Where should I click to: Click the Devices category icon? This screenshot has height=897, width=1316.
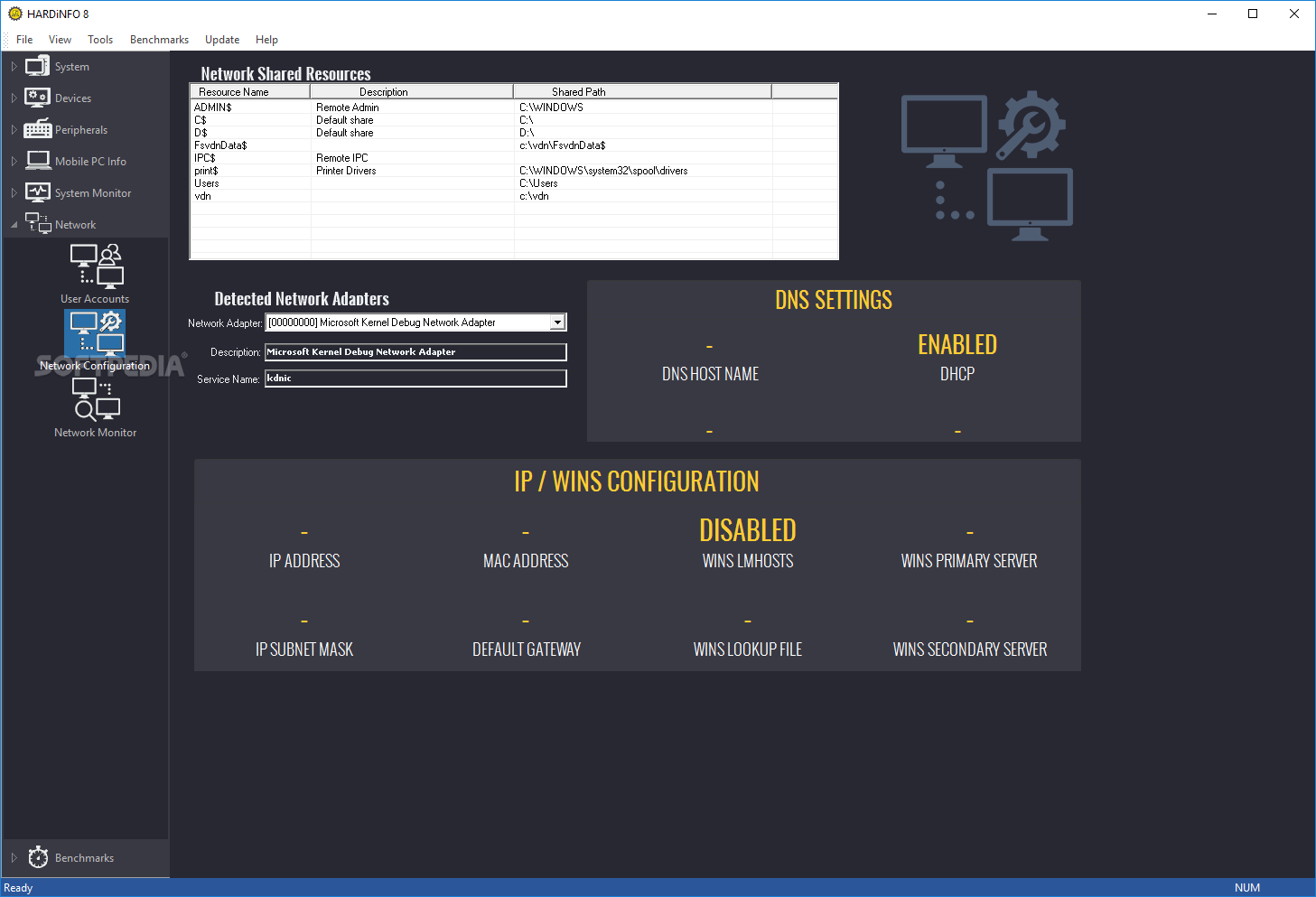point(38,98)
